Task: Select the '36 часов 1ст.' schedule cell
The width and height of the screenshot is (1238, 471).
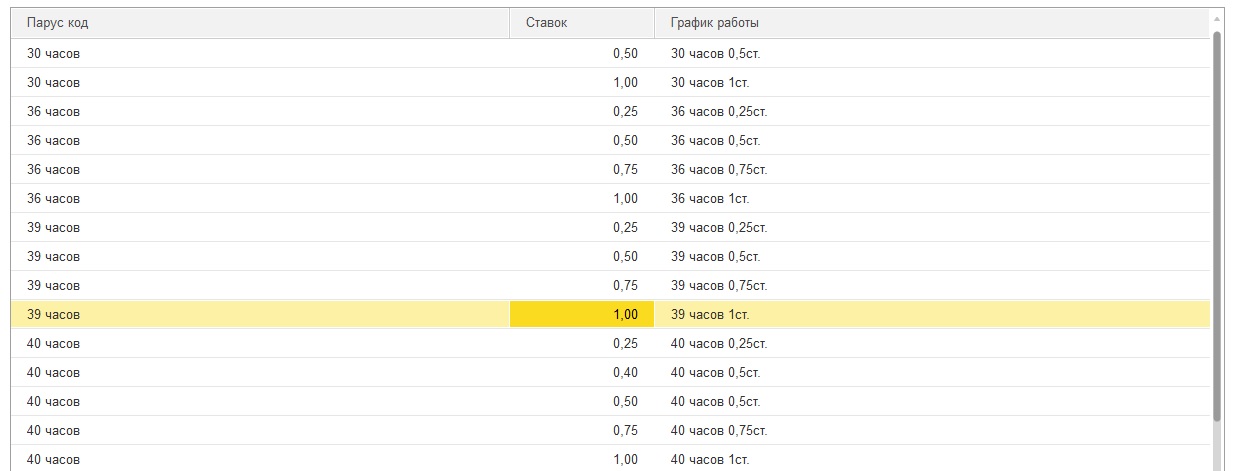Action: coord(710,198)
